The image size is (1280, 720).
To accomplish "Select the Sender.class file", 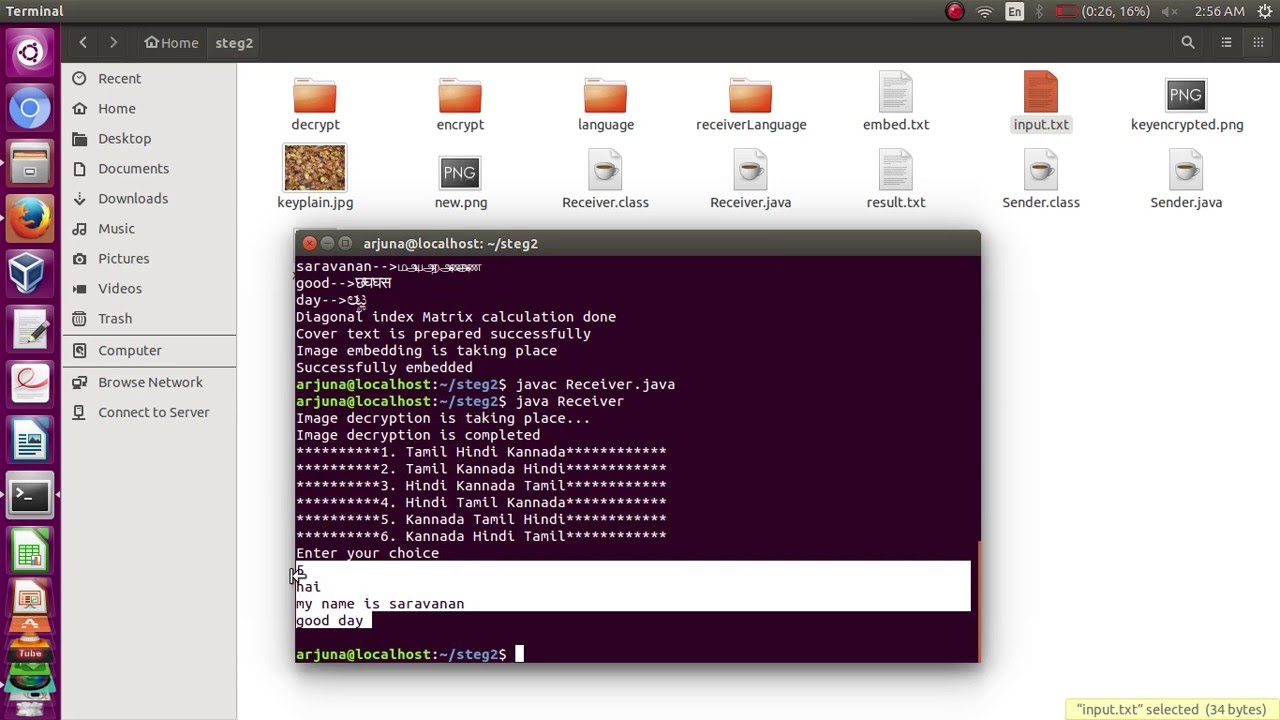I will tap(1041, 174).
